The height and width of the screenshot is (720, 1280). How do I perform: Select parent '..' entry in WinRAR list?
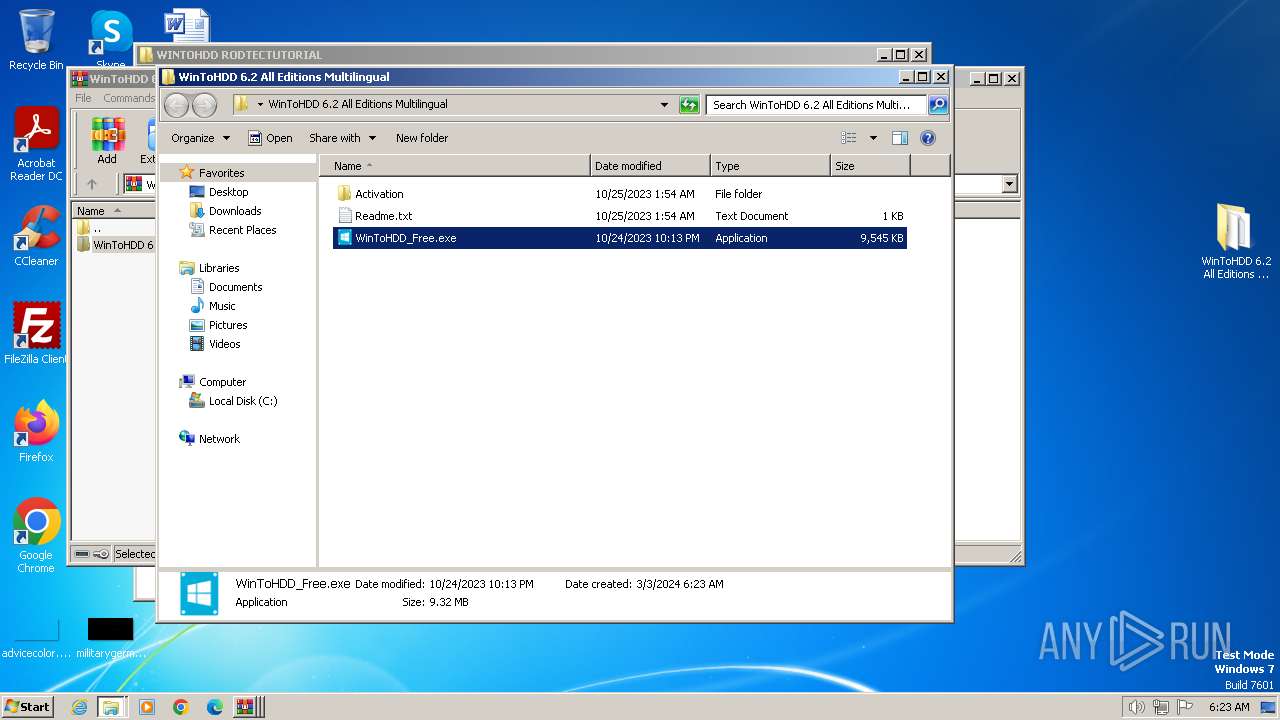(x=90, y=228)
